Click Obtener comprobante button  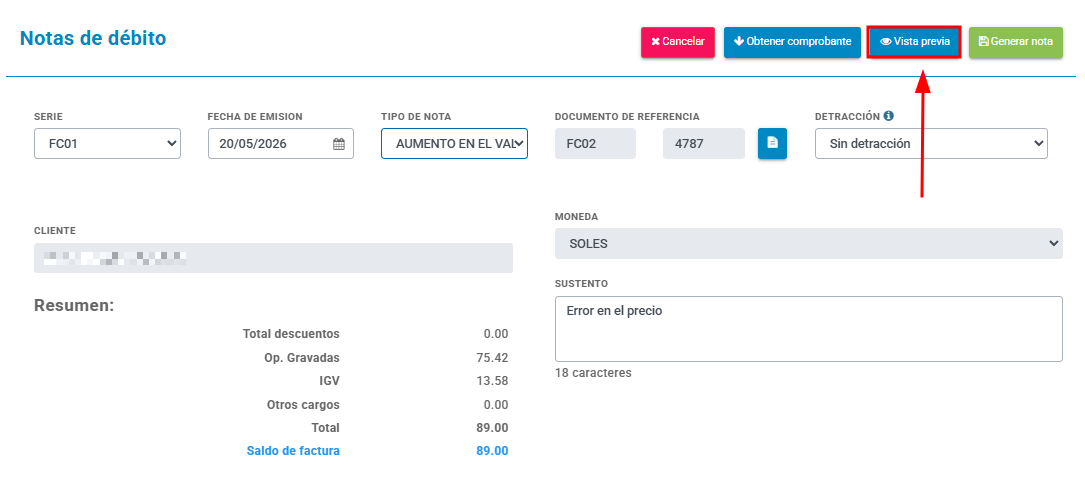point(792,42)
